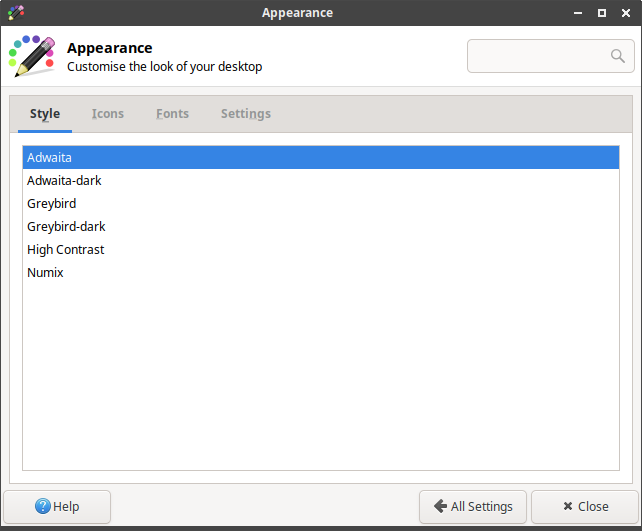Open the Icons tab

108,114
